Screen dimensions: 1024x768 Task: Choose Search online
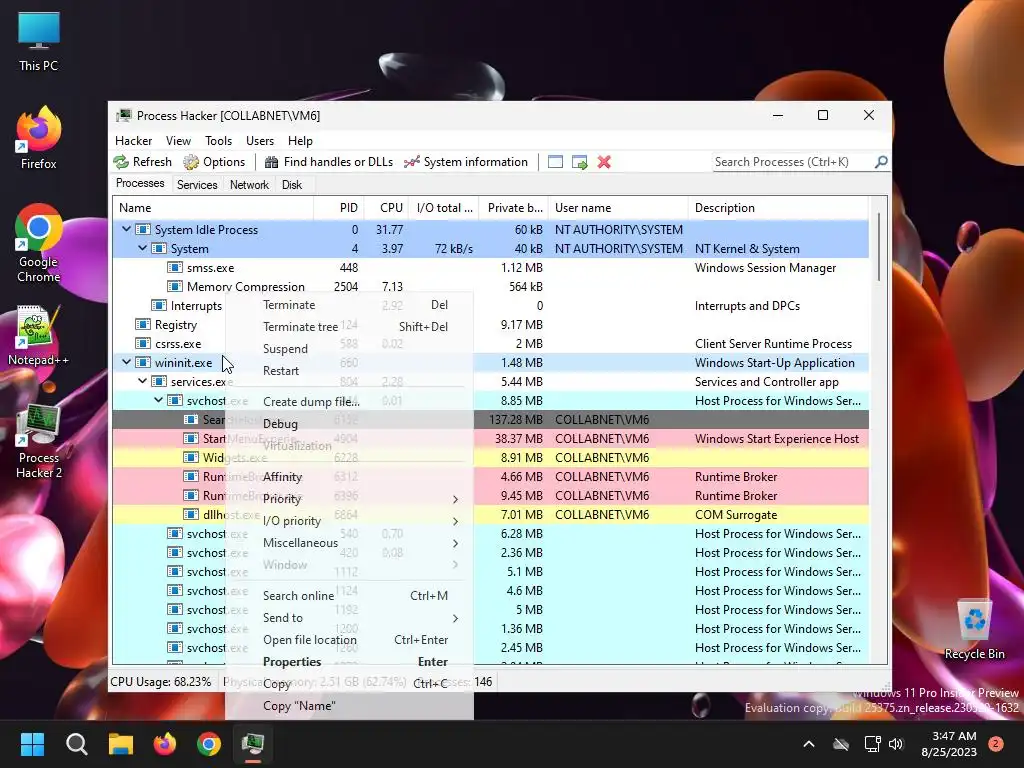point(349,596)
